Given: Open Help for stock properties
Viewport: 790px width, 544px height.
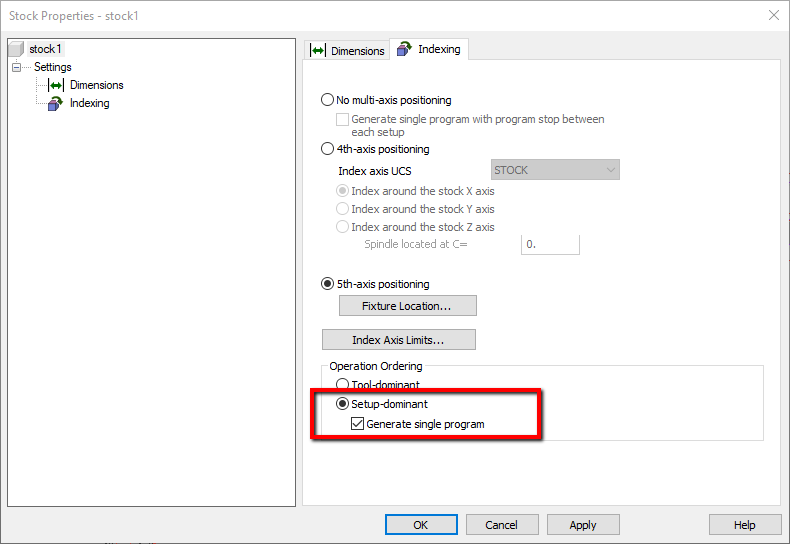Looking at the screenshot, I should 745,525.
